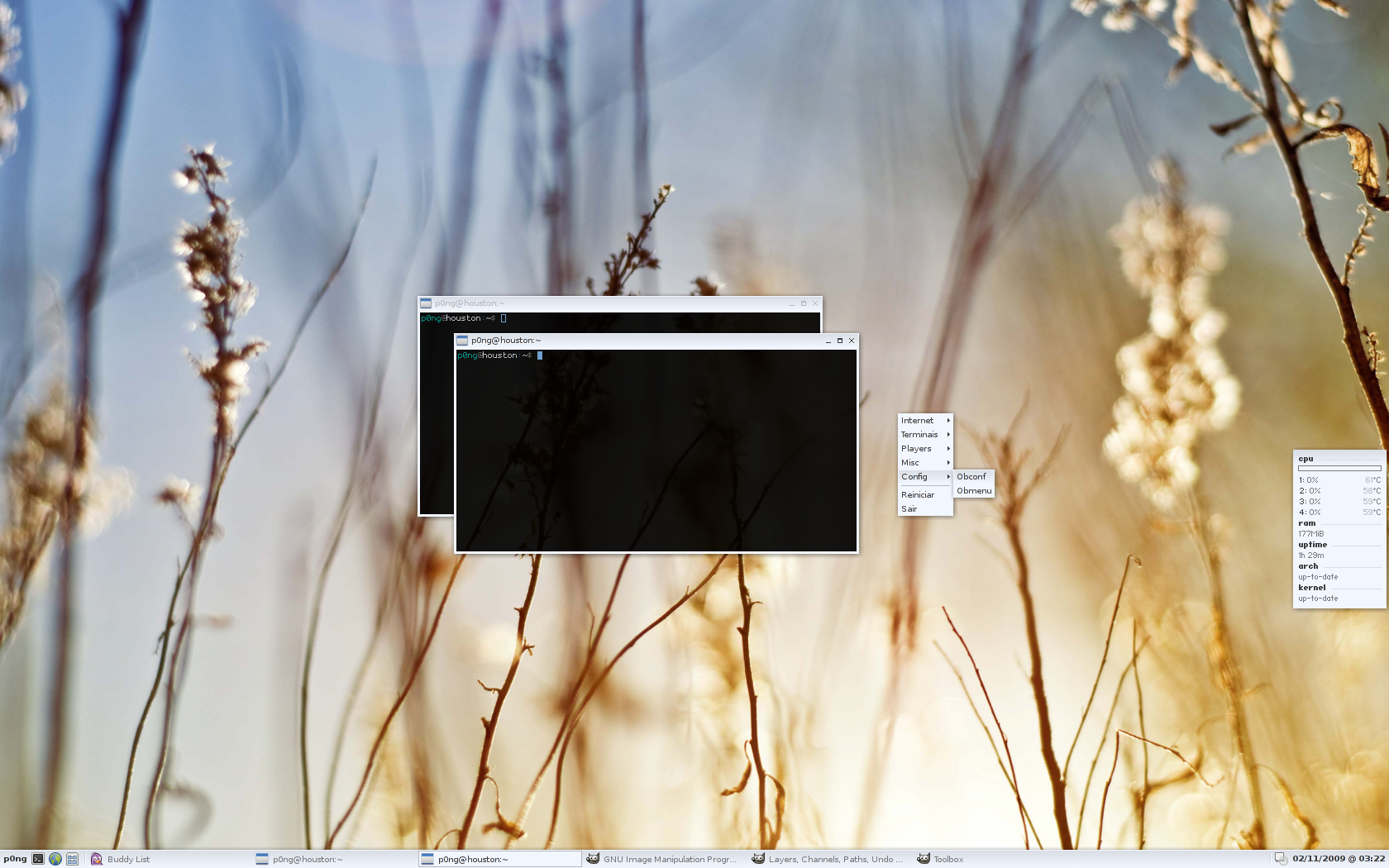Select Obconf from the Config submenu

click(972, 476)
